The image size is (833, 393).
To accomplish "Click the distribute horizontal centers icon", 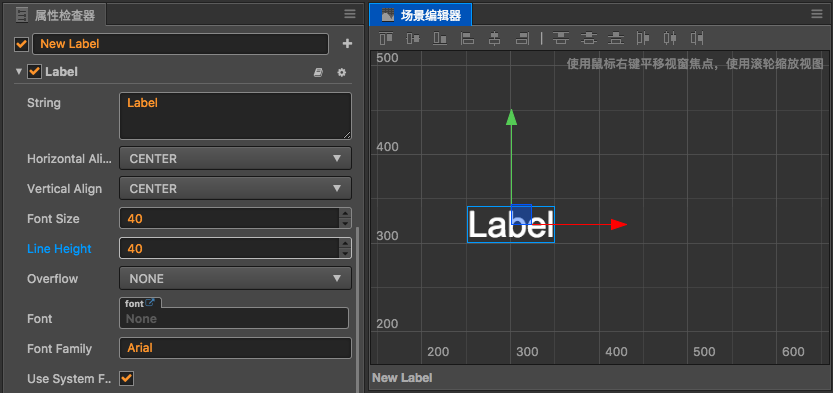I will 670,38.
